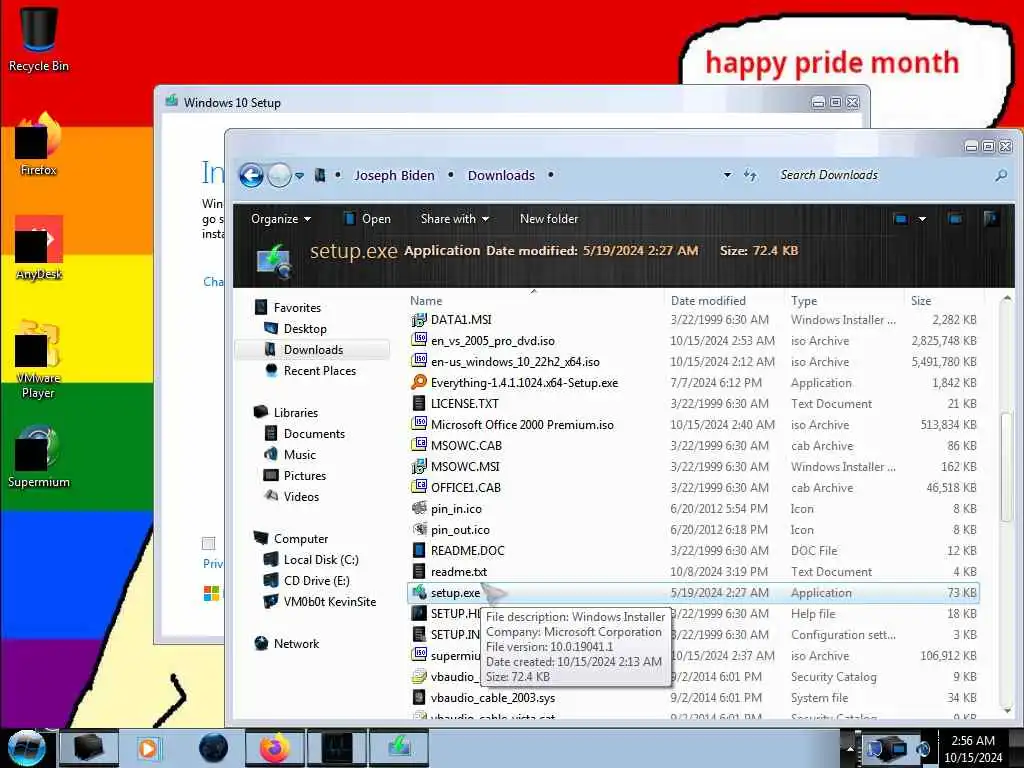Show hidden tray icons arrow
Screen dimensions: 1024x768
coord(850,748)
